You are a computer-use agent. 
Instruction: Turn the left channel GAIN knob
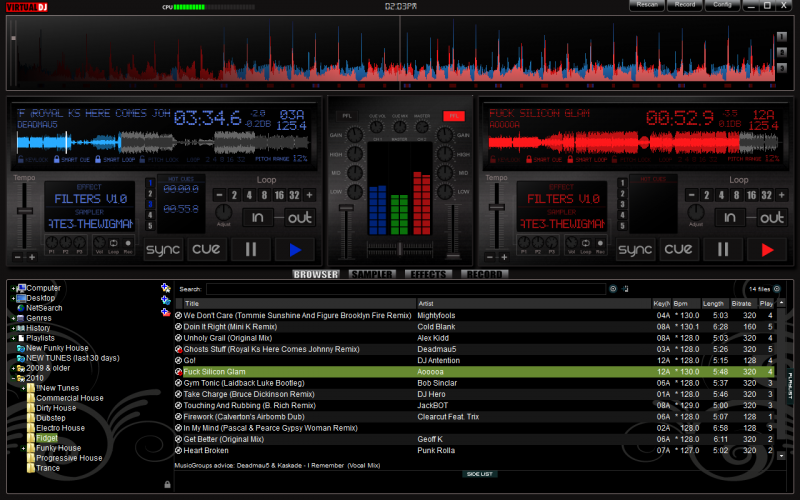pyautogui.click(x=355, y=135)
